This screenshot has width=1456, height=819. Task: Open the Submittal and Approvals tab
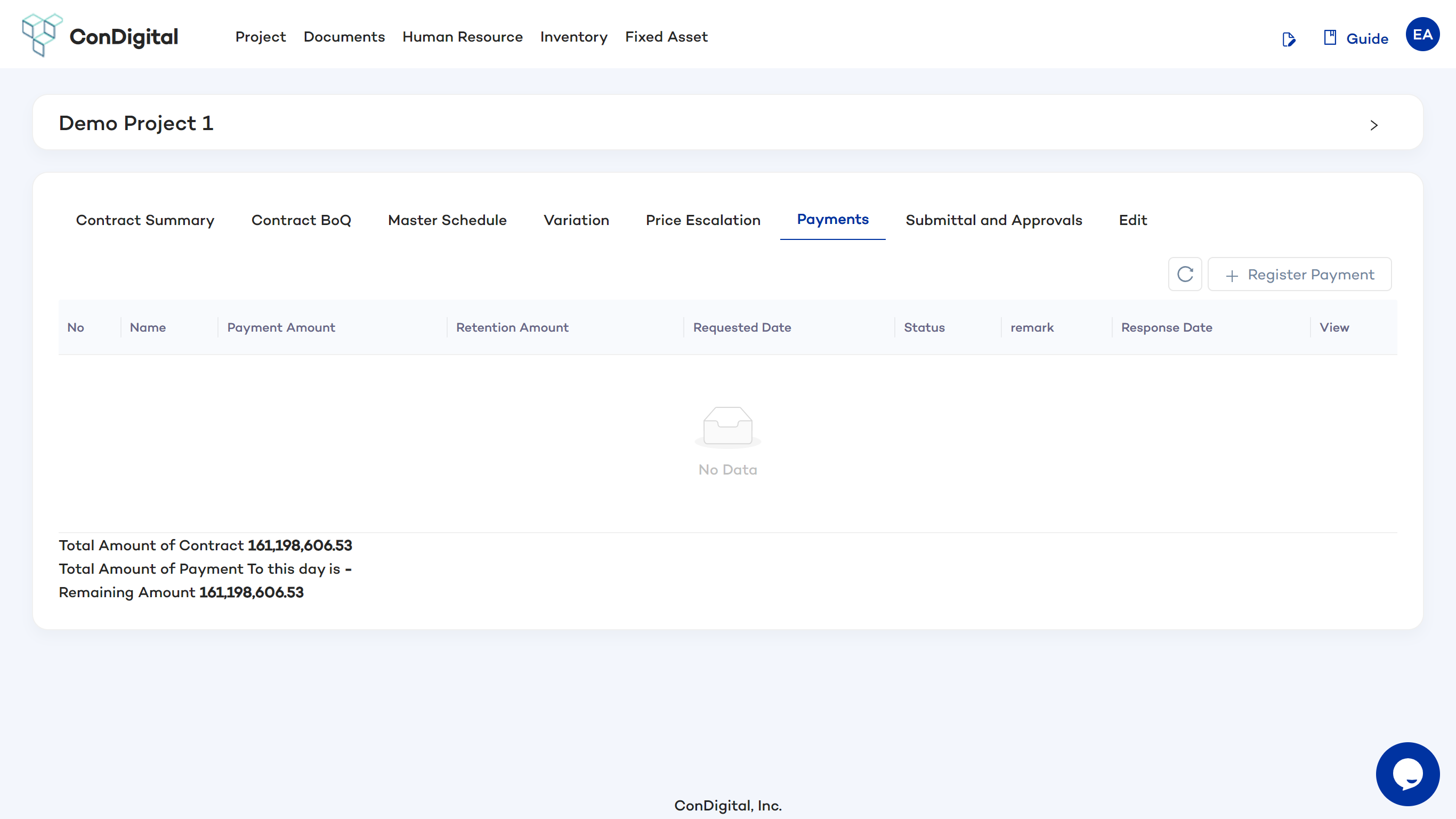point(993,220)
